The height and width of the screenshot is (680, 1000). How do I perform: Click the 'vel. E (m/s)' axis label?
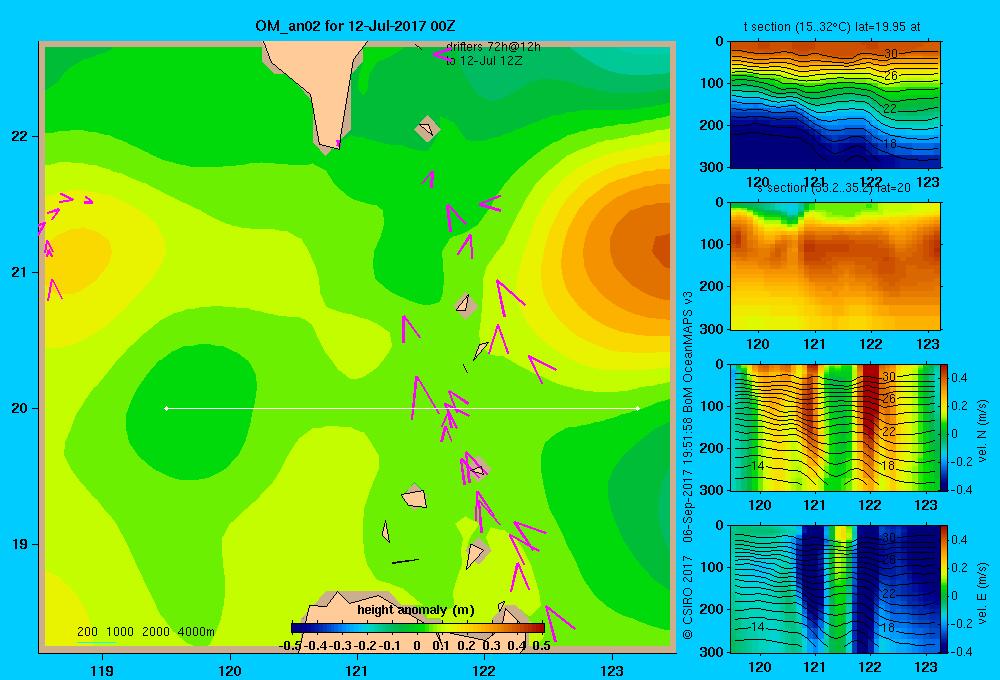pyautogui.click(x=983, y=592)
